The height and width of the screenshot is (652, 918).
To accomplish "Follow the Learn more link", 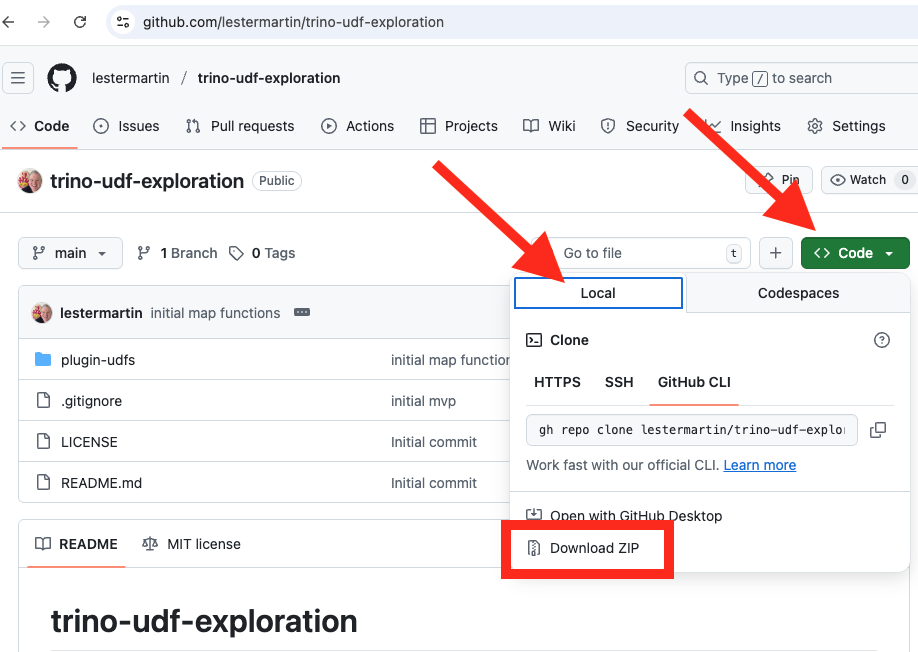I will 760,465.
